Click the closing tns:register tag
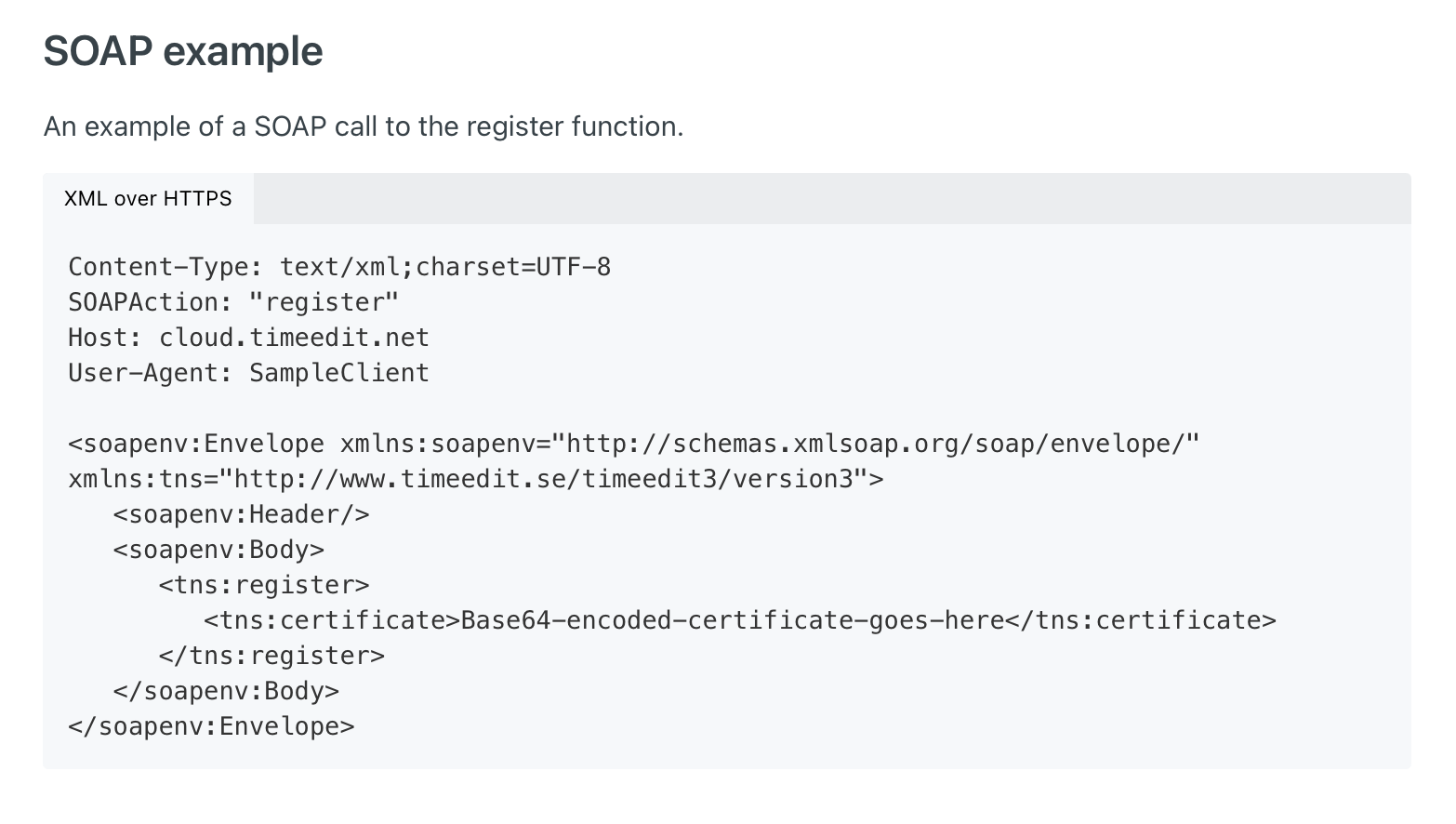 click(271, 655)
